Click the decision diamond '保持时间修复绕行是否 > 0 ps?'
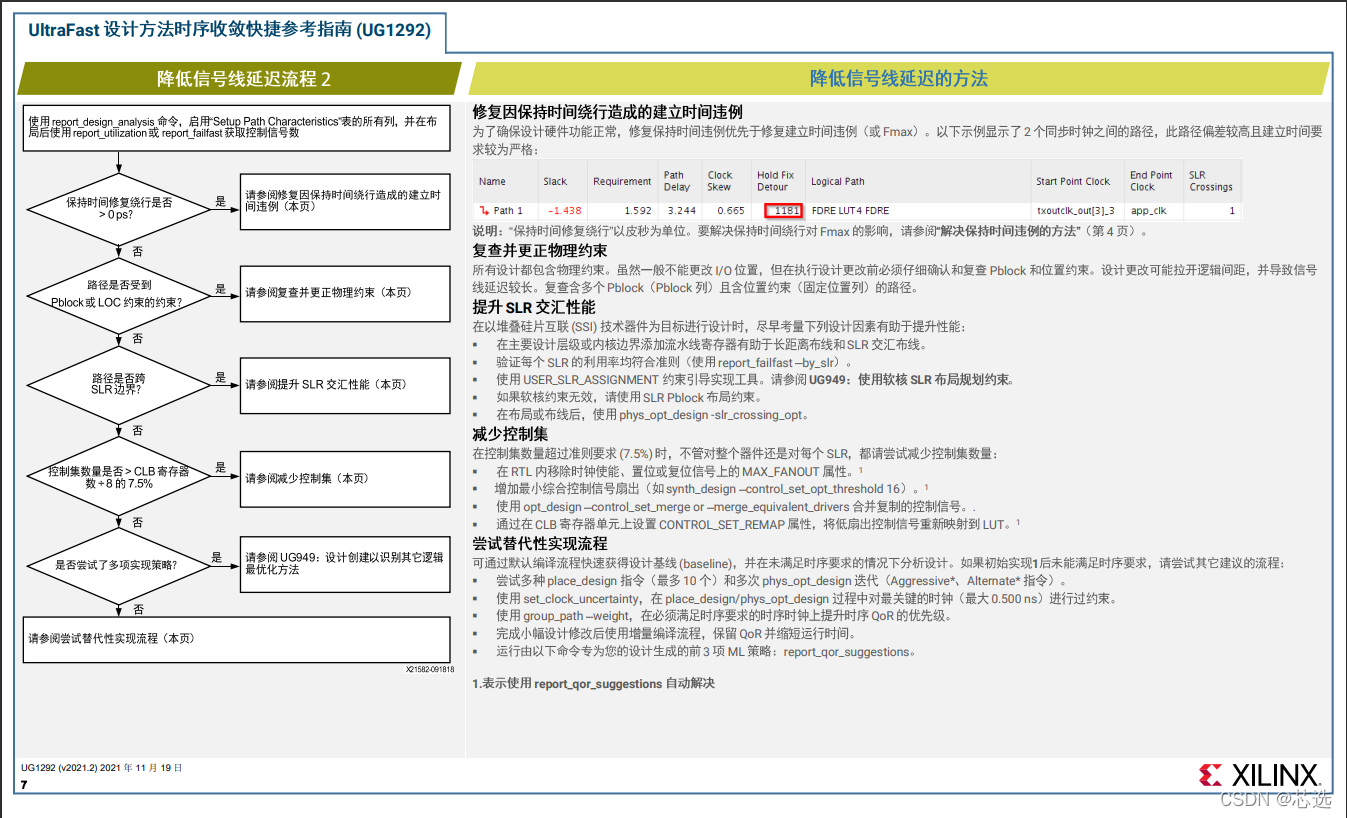The width and height of the screenshot is (1347, 818). pos(119,208)
